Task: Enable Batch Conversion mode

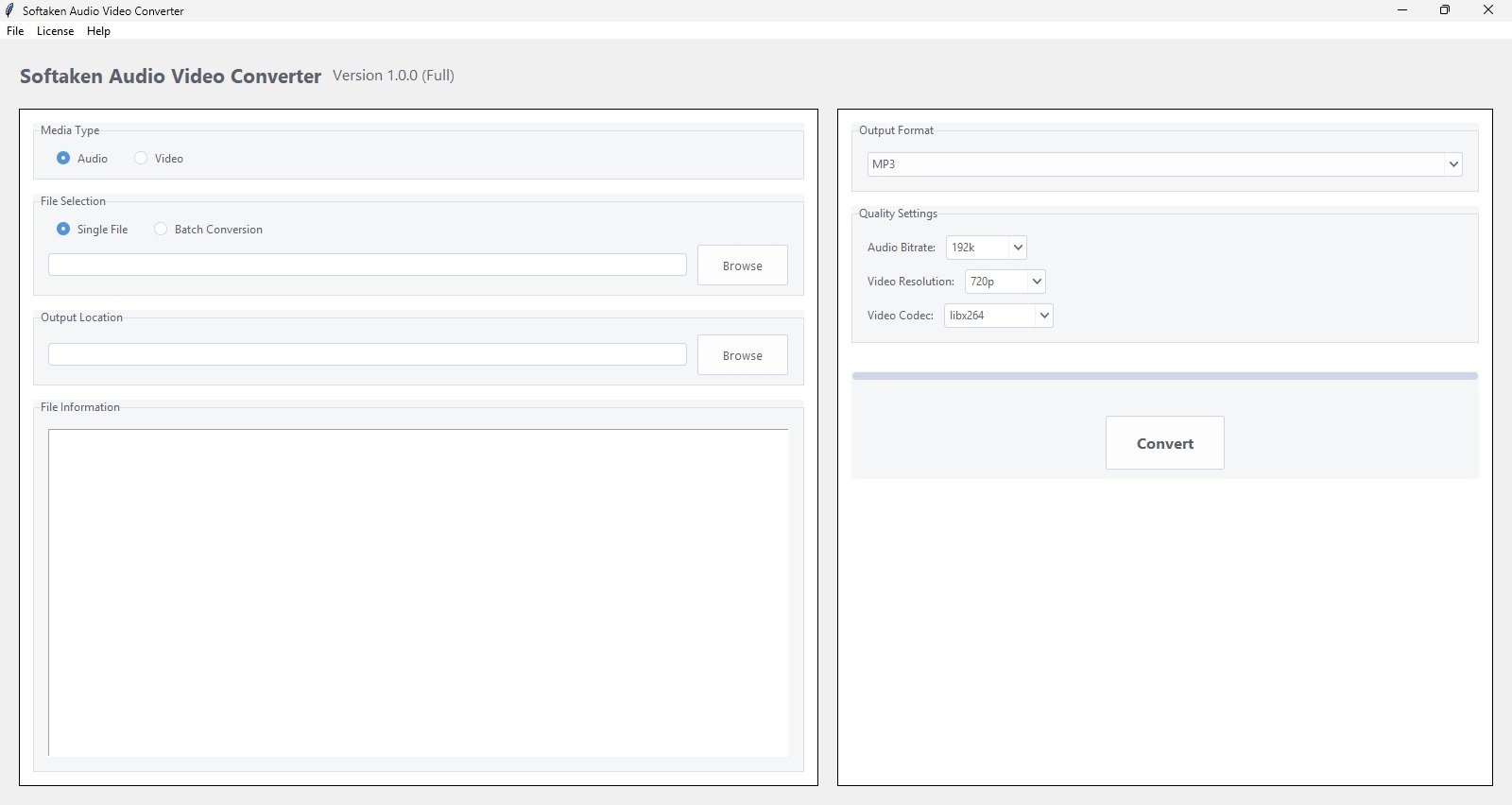Action: 161,230
